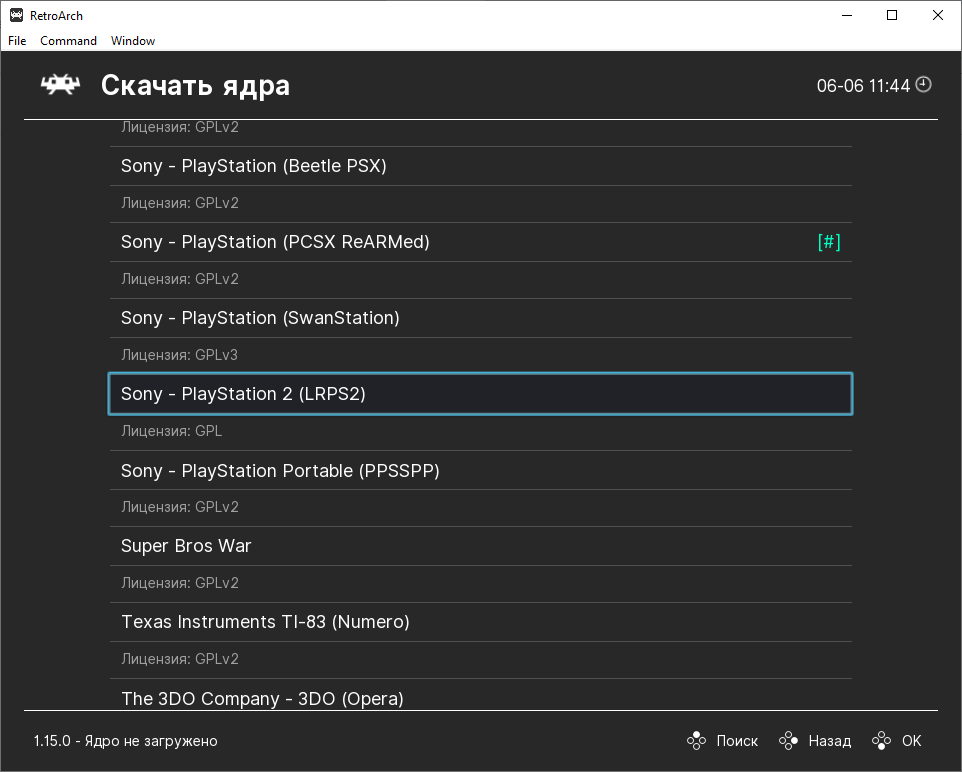This screenshot has width=962, height=772.
Task: Open the Command menu
Action: coord(68,41)
